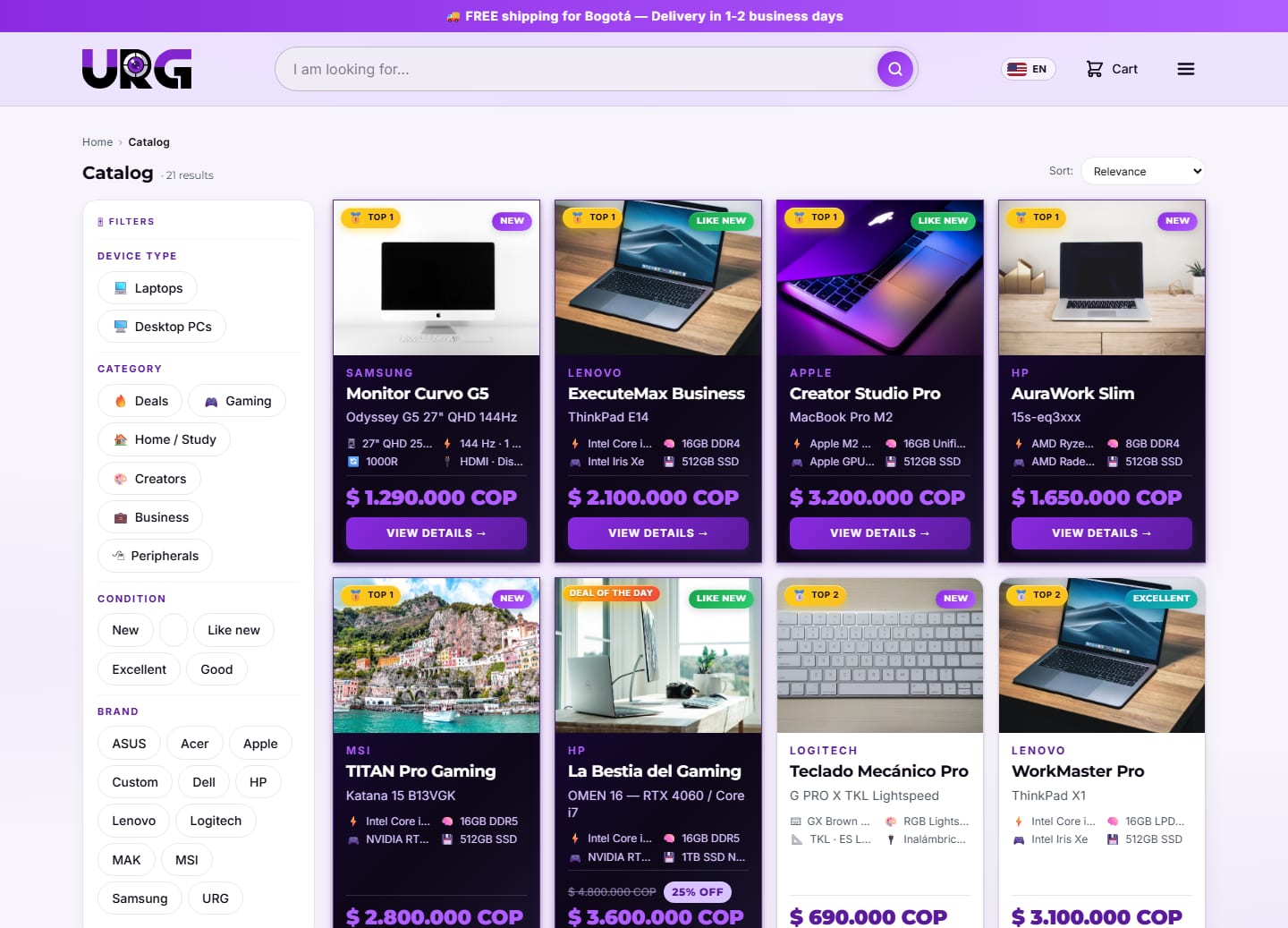
Task: Pick the Dell brand chip
Action: 204,782
